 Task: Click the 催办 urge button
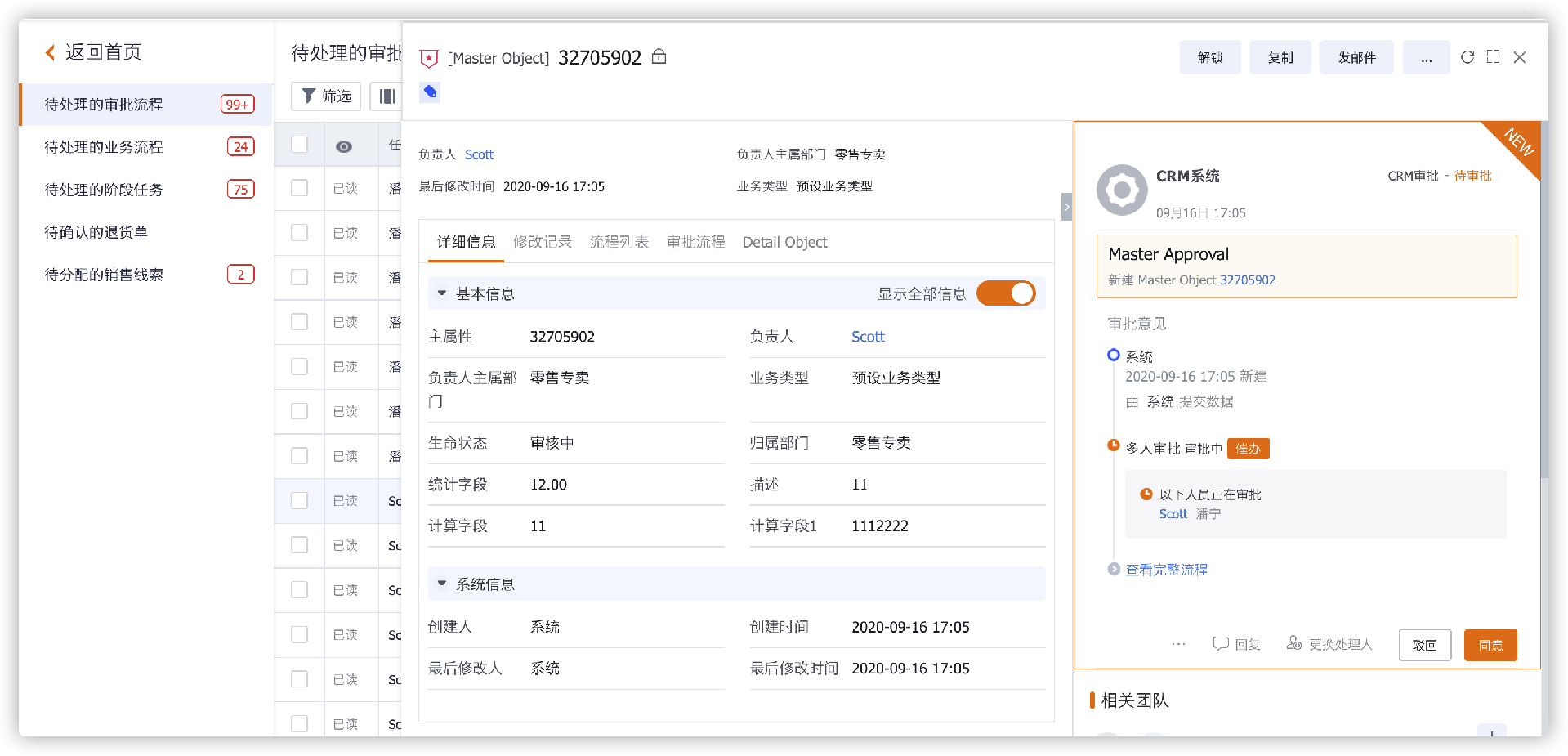(x=1248, y=449)
